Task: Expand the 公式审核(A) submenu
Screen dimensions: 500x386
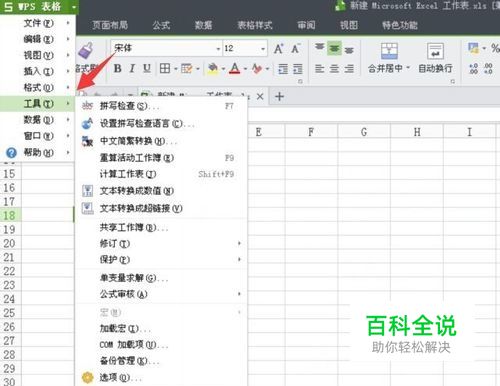Action: coord(161,294)
